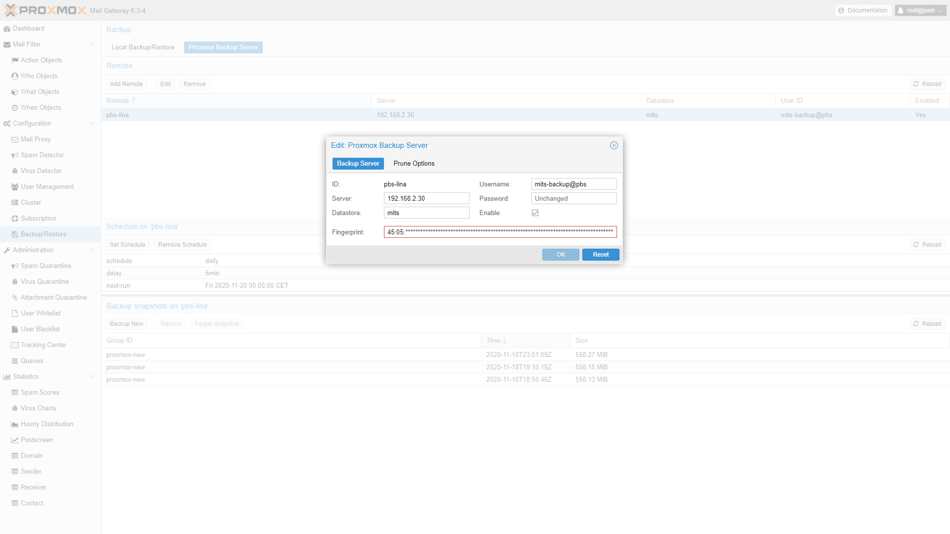Toggle the Enable checkbox in the dialog
The image size is (950, 534).
535,213
